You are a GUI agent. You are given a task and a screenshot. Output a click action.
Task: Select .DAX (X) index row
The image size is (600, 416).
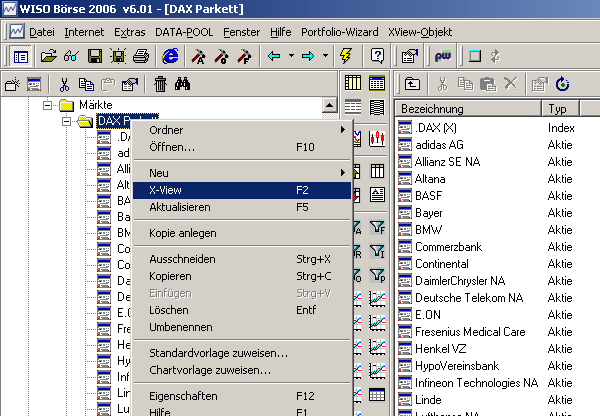coord(436,128)
